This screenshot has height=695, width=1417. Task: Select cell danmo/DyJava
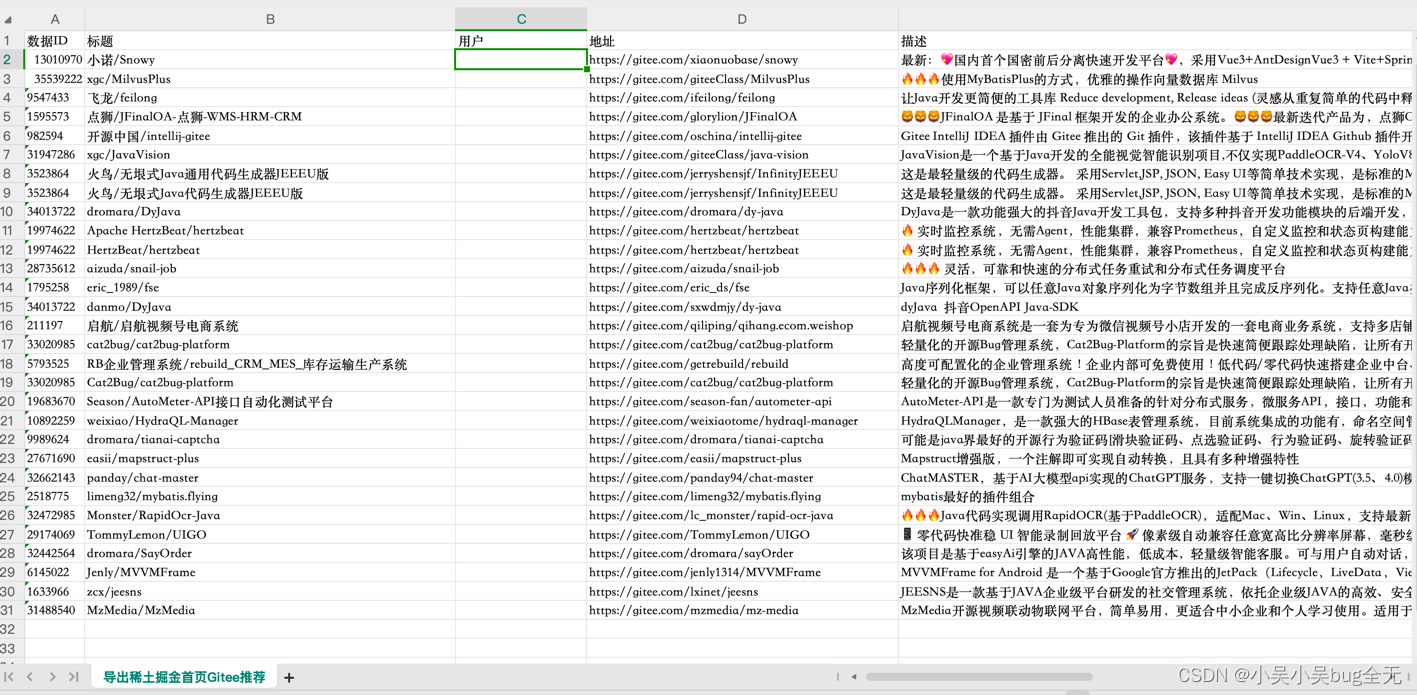(270, 307)
